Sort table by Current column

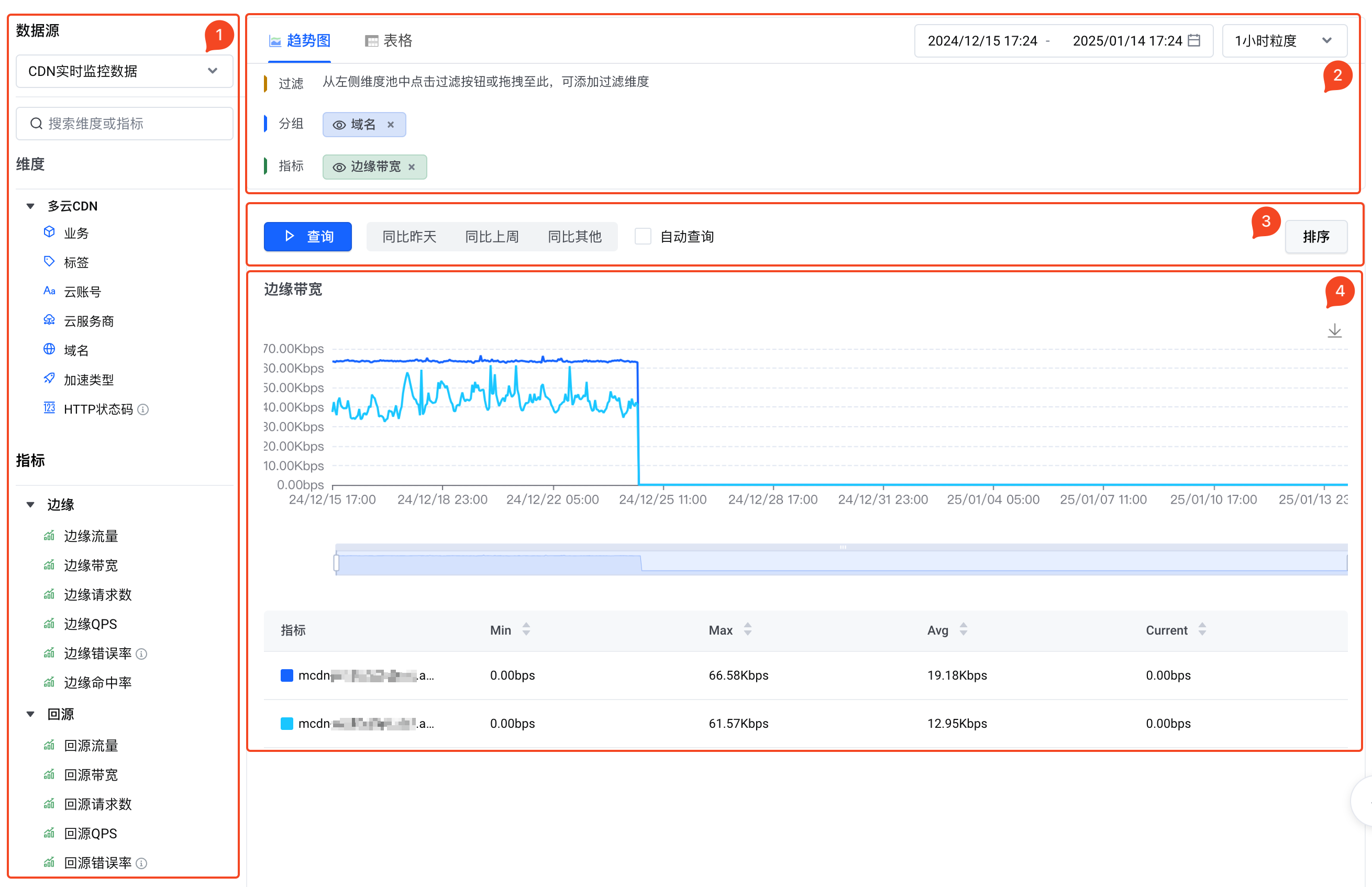click(x=1202, y=629)
